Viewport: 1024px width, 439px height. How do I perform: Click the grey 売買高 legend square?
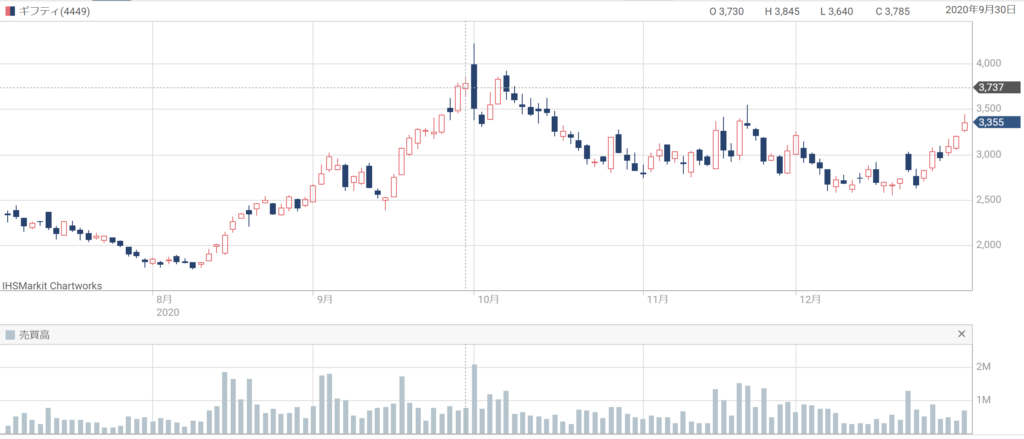[x=10, y=335]
